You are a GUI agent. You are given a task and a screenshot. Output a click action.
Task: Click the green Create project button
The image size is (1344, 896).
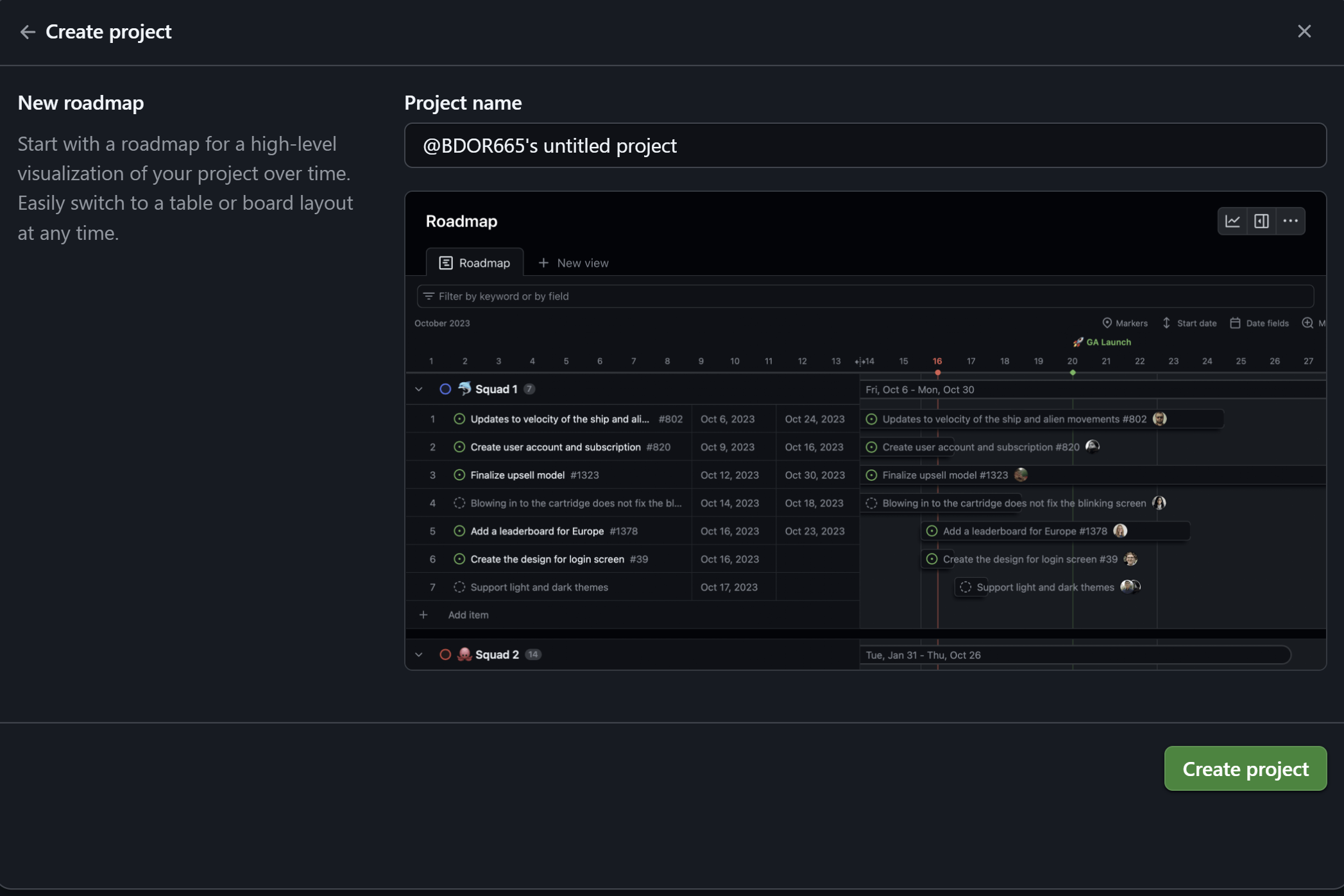[1245, 768]
